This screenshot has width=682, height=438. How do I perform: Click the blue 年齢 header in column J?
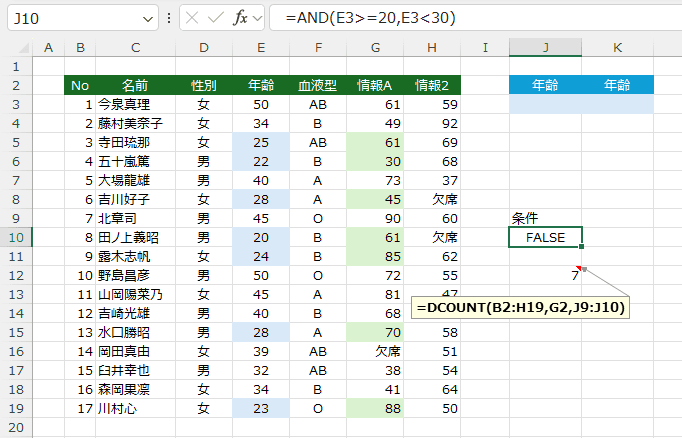click(545, 85)
